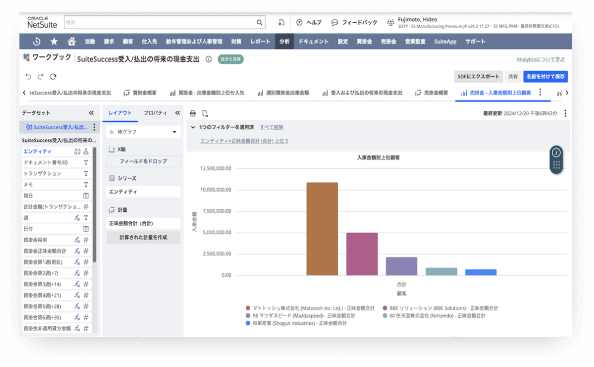Open the エンティティ top 5 filter link
The height and width of the screenshot is (367, 594).
244,141
